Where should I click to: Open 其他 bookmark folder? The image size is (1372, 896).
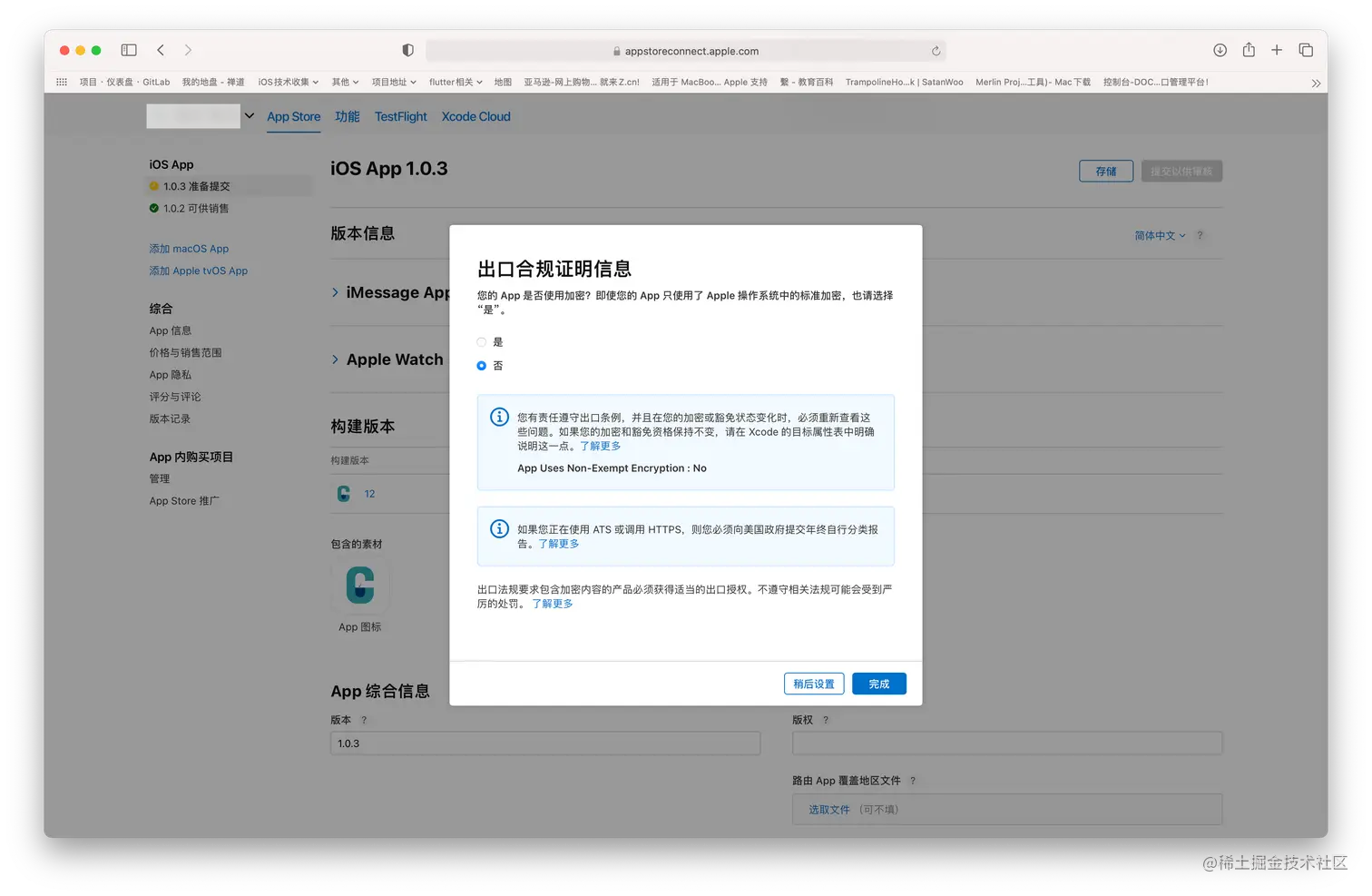click(345, 82)
